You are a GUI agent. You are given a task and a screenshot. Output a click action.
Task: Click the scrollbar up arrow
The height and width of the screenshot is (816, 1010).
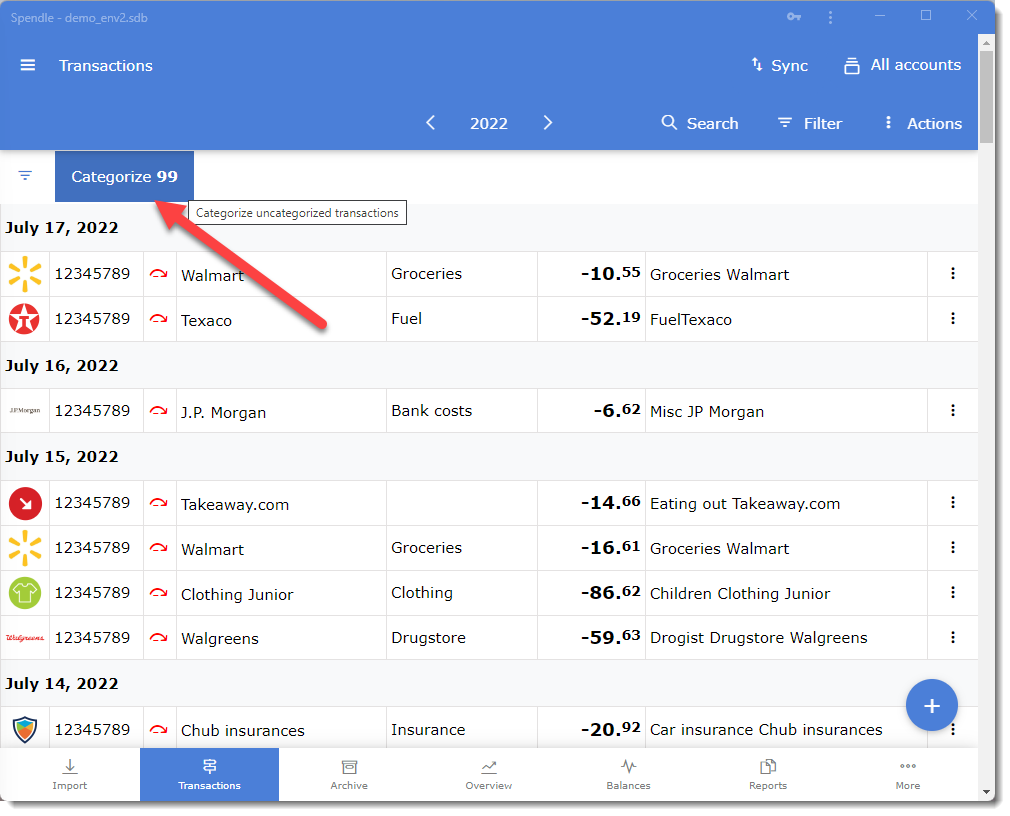click(x=986, y=43)
